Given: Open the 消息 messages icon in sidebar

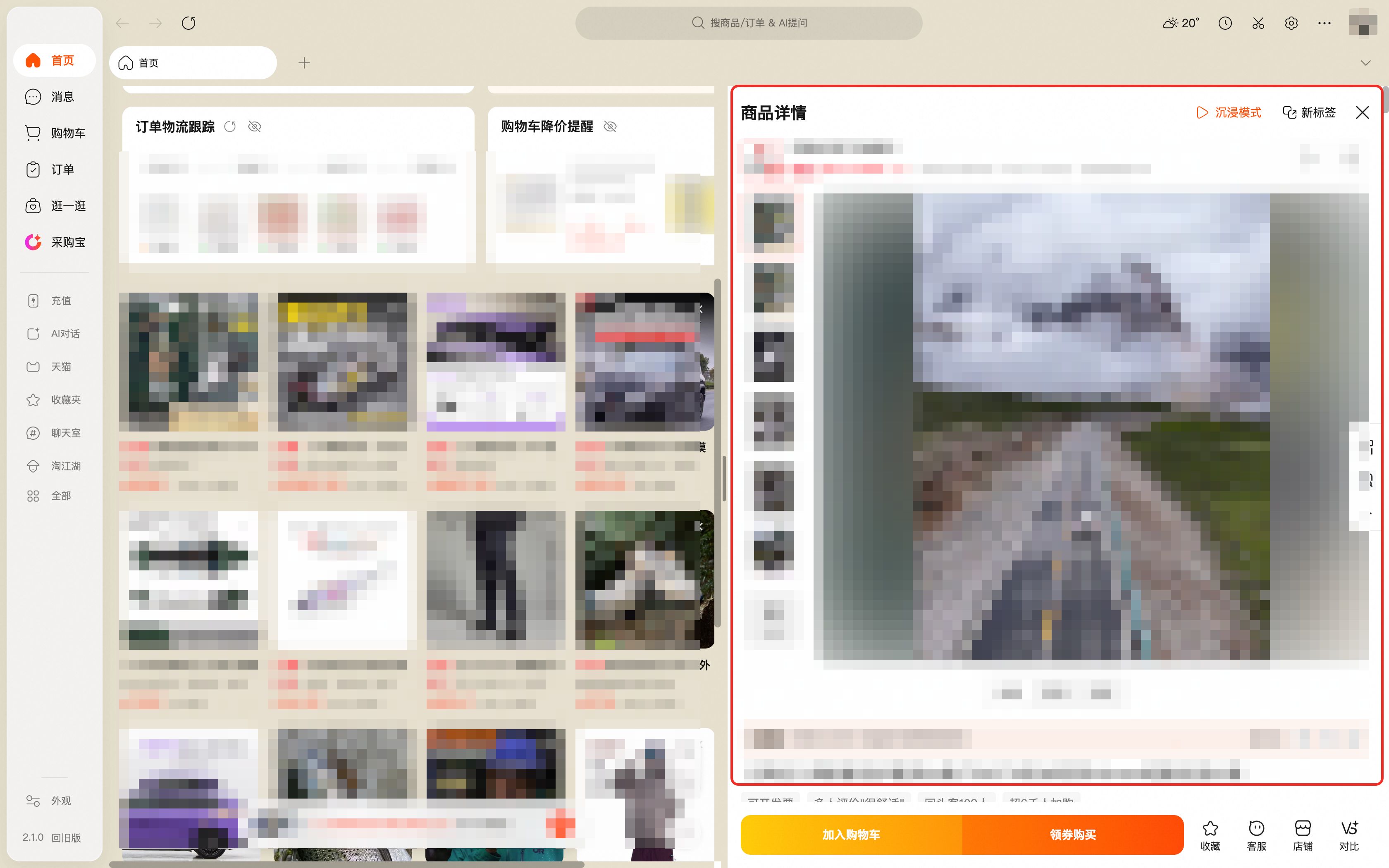Looking at the screenshot, I should tap(33, 96).
